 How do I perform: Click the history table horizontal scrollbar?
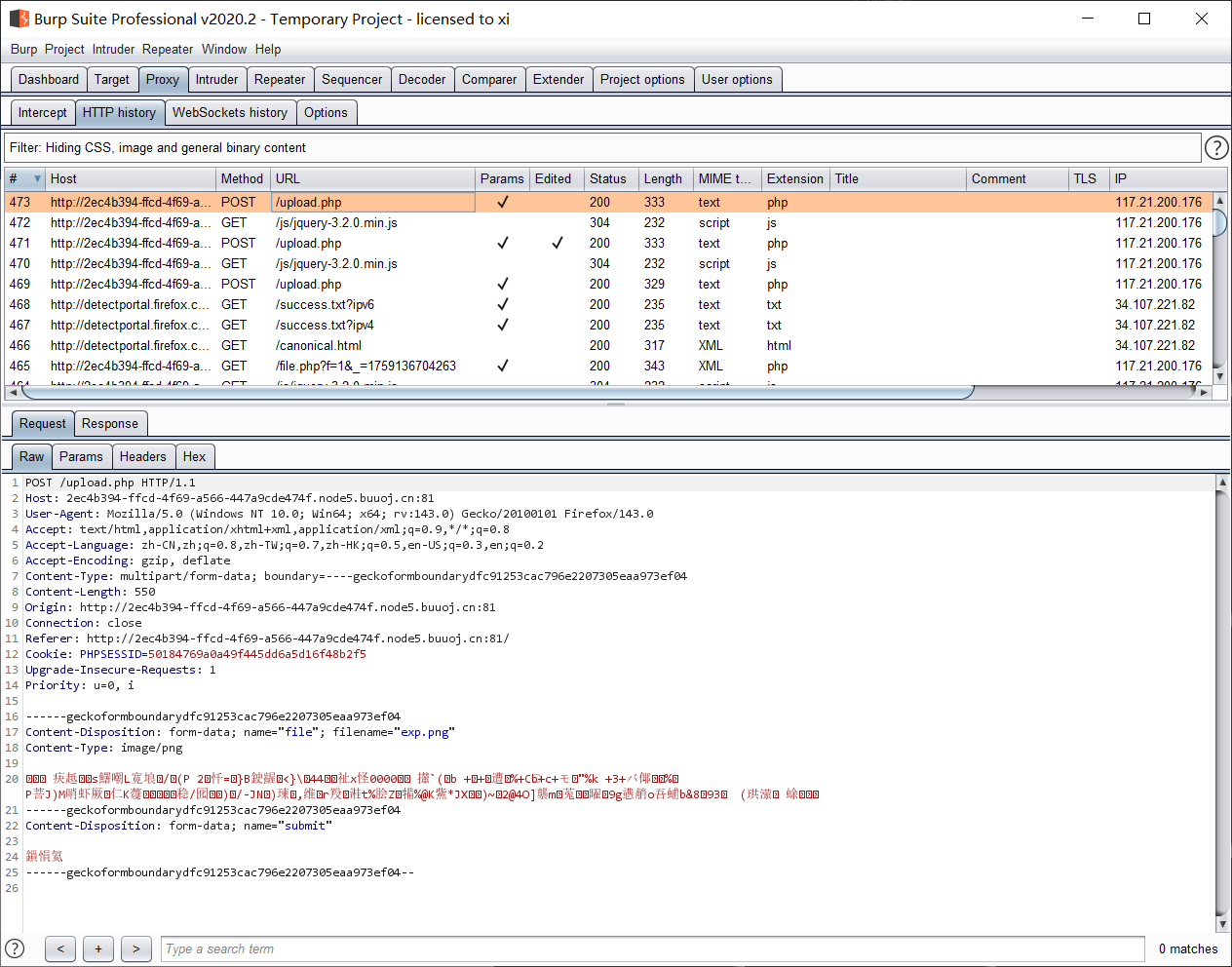pyautogui.click(x=497, y=392)
